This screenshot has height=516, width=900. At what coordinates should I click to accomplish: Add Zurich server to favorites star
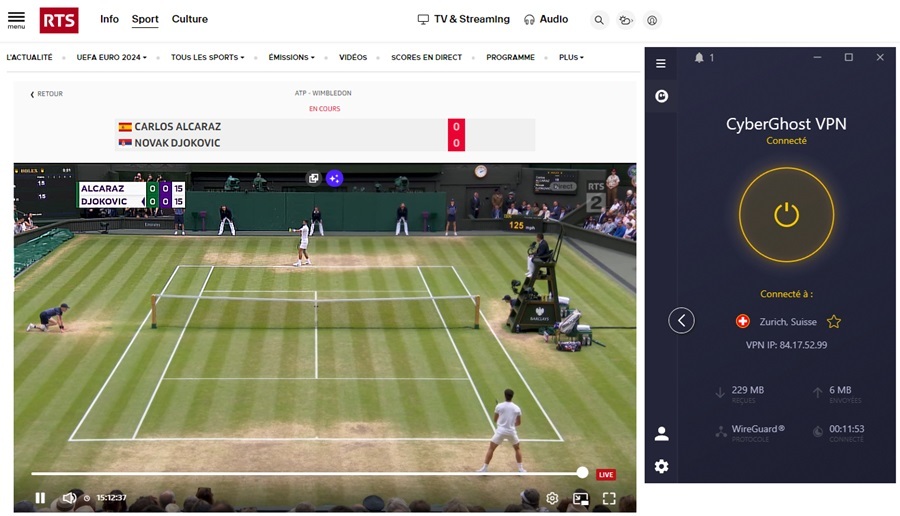834,321
